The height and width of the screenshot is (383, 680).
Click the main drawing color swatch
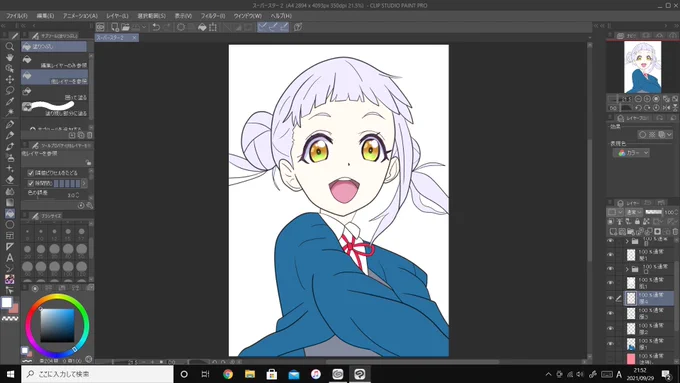click(x=7, y=302)
